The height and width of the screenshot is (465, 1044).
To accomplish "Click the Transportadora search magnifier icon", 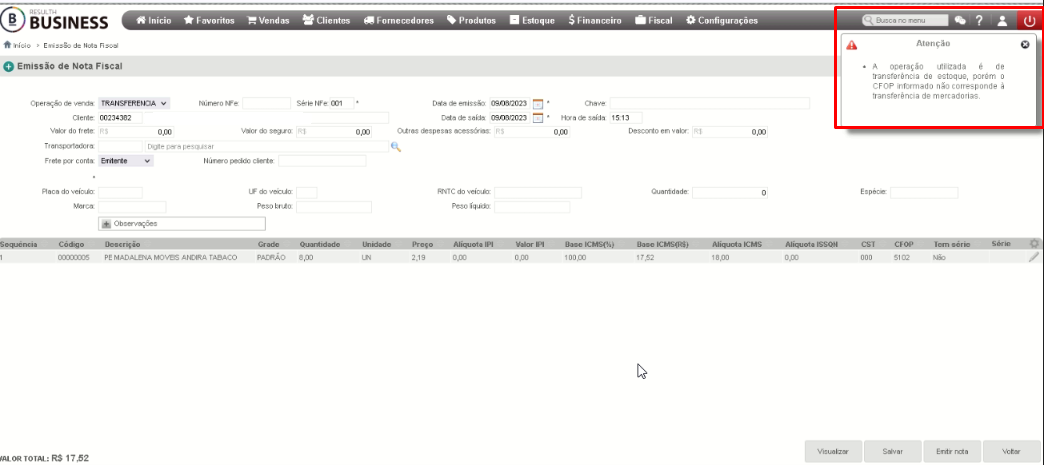I will pos(395,147).
